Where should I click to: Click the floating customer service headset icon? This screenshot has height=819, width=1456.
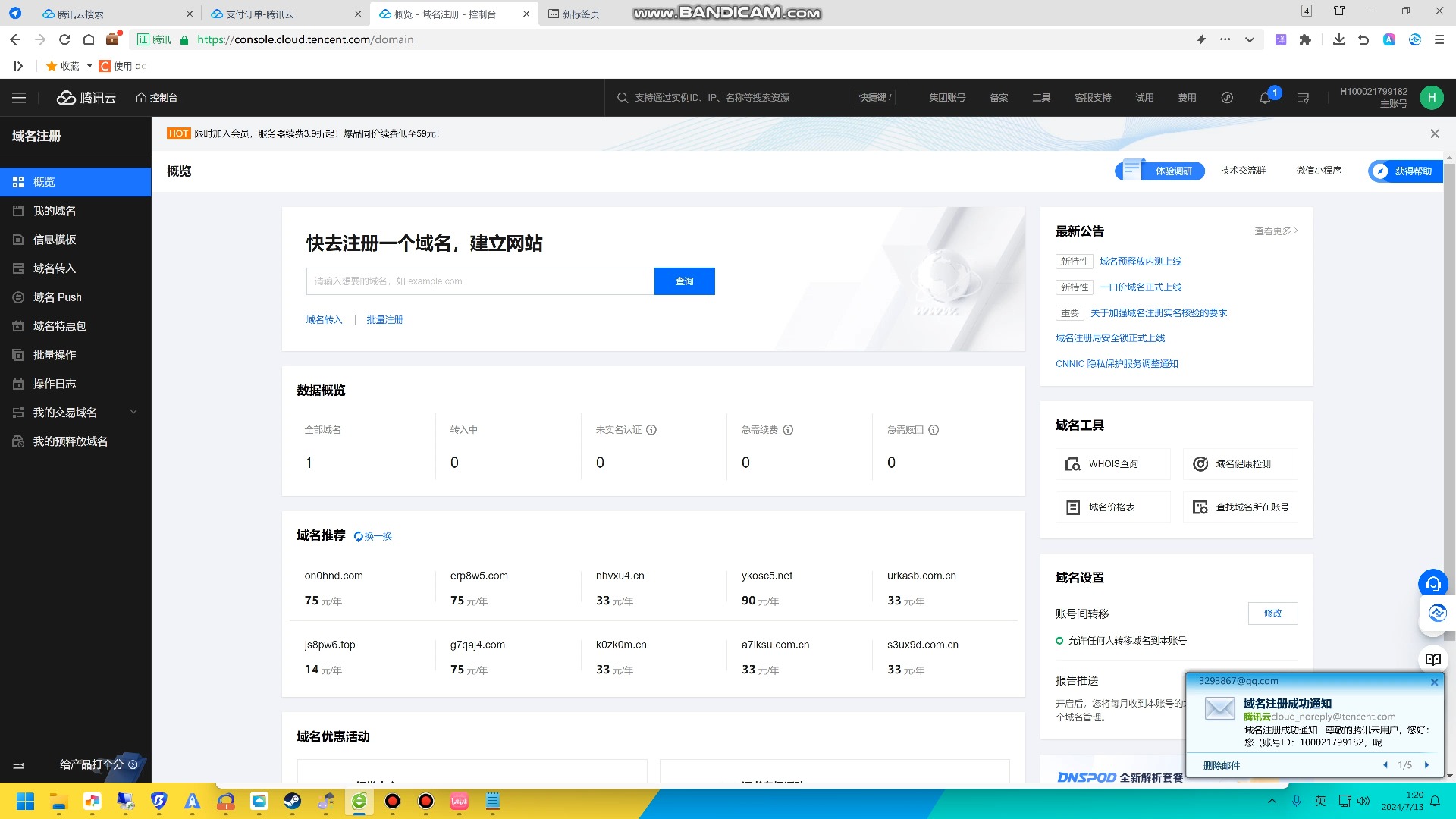pyautogui.click(x=1432, y=584)
